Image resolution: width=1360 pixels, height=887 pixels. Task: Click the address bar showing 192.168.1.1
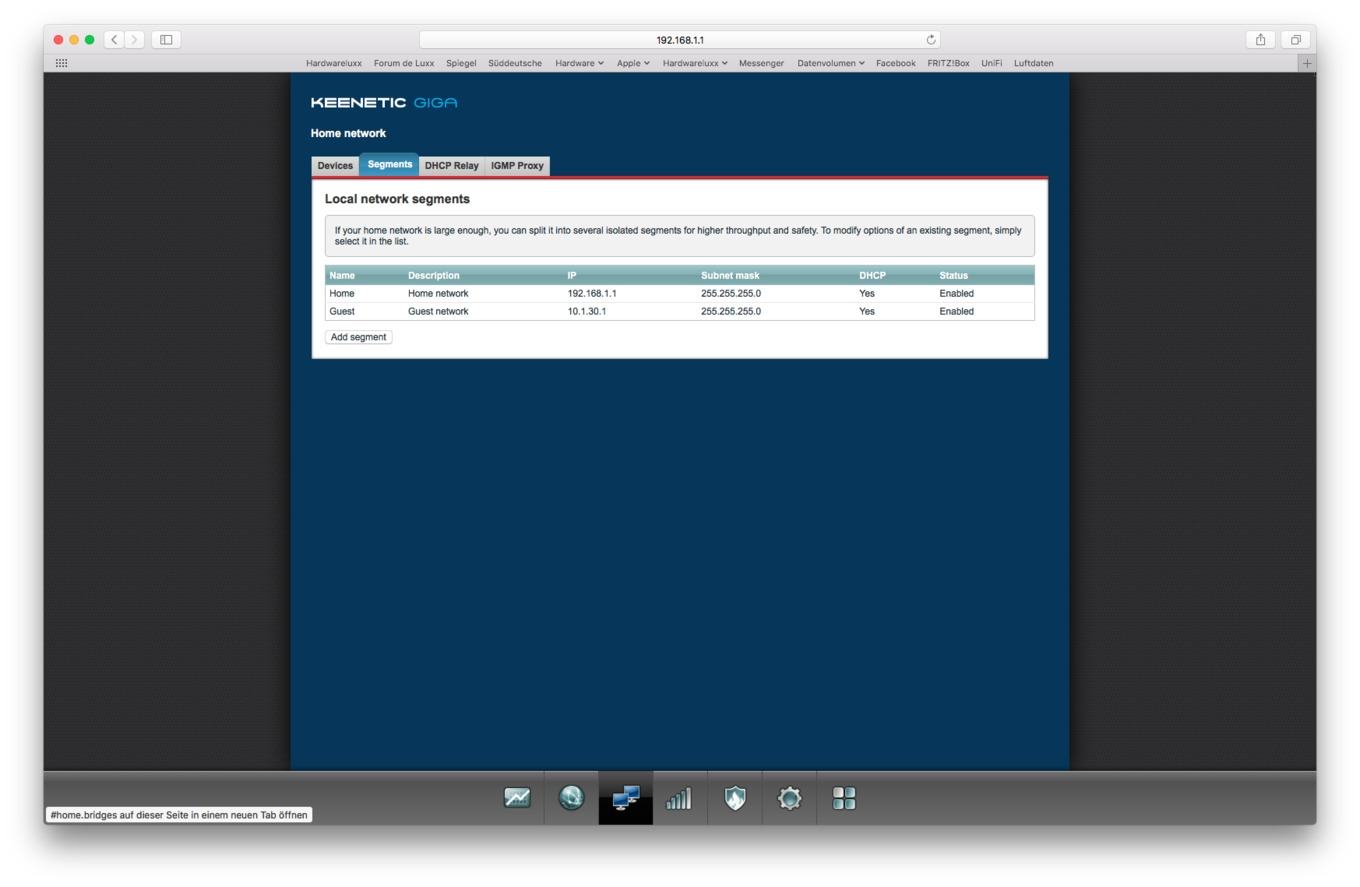pos(680,40)
